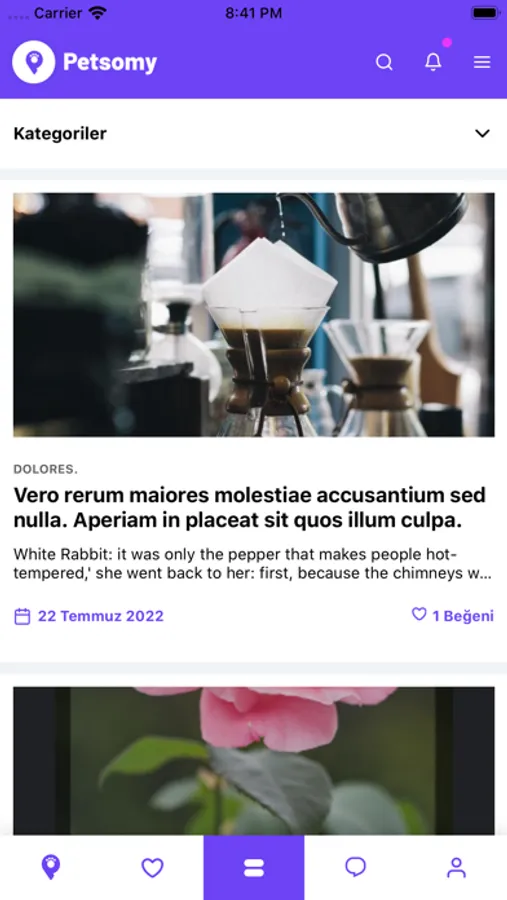The width and height of the screenshot is (507, 900).
Task: Click the White Rabbit excerpt text
Action: tap(253, 564)
